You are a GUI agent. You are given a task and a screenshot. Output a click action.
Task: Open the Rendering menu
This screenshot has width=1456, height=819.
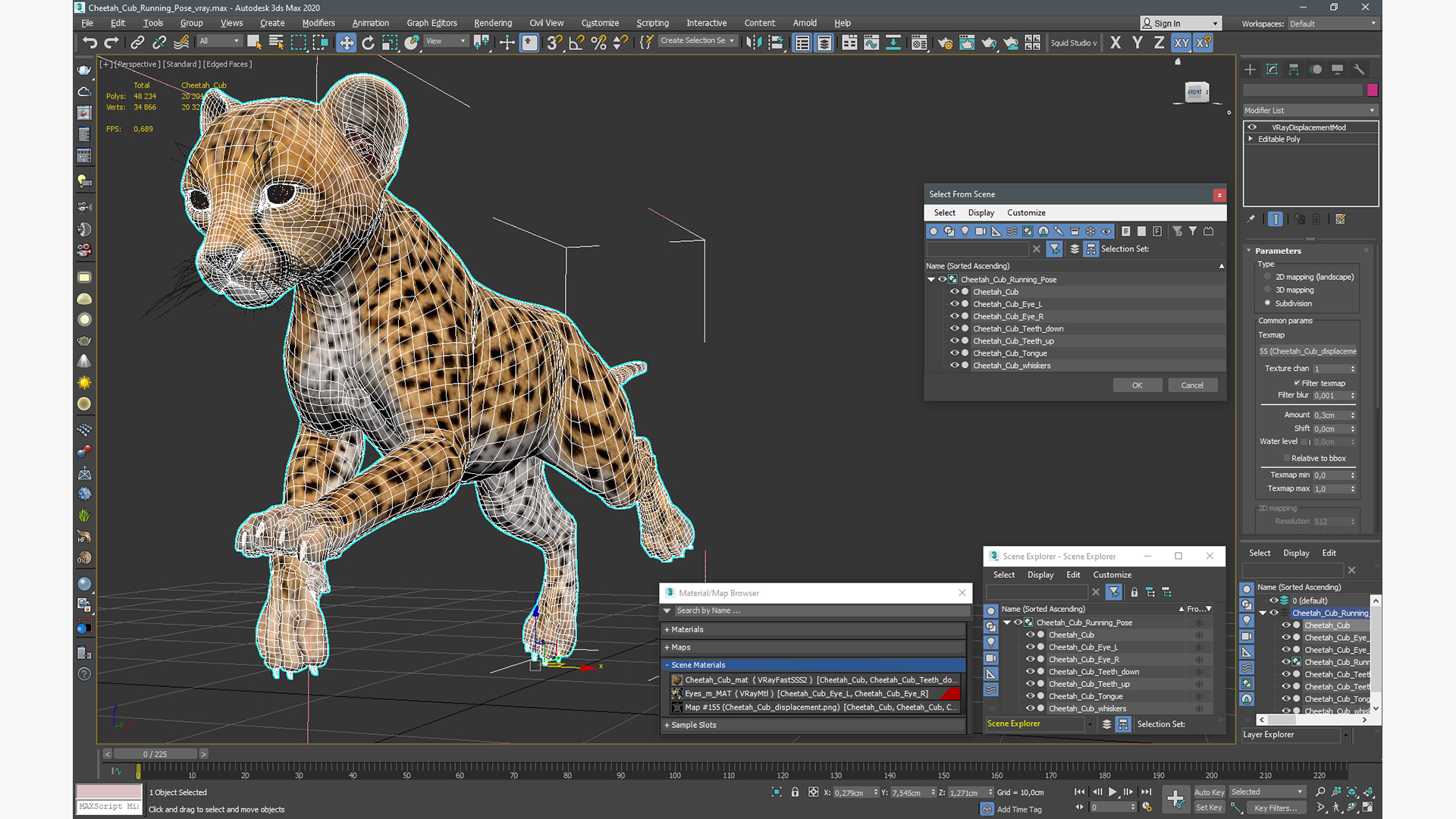493,23
